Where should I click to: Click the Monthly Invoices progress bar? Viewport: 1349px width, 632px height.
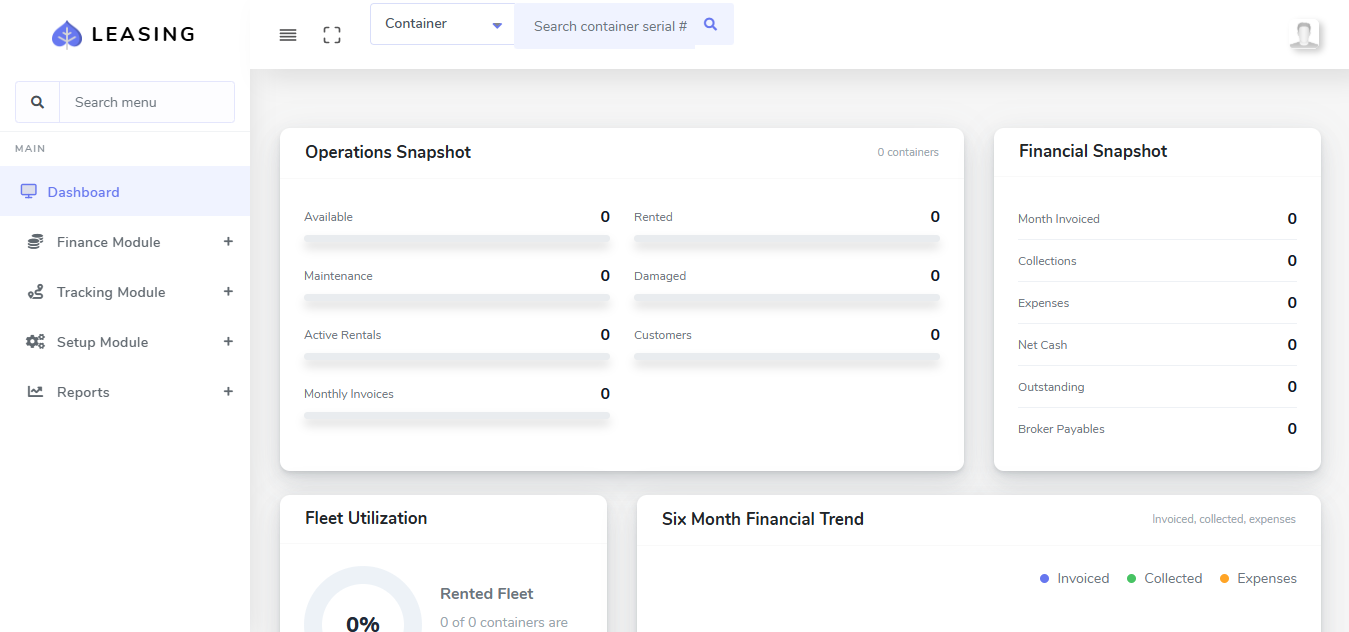457,417
